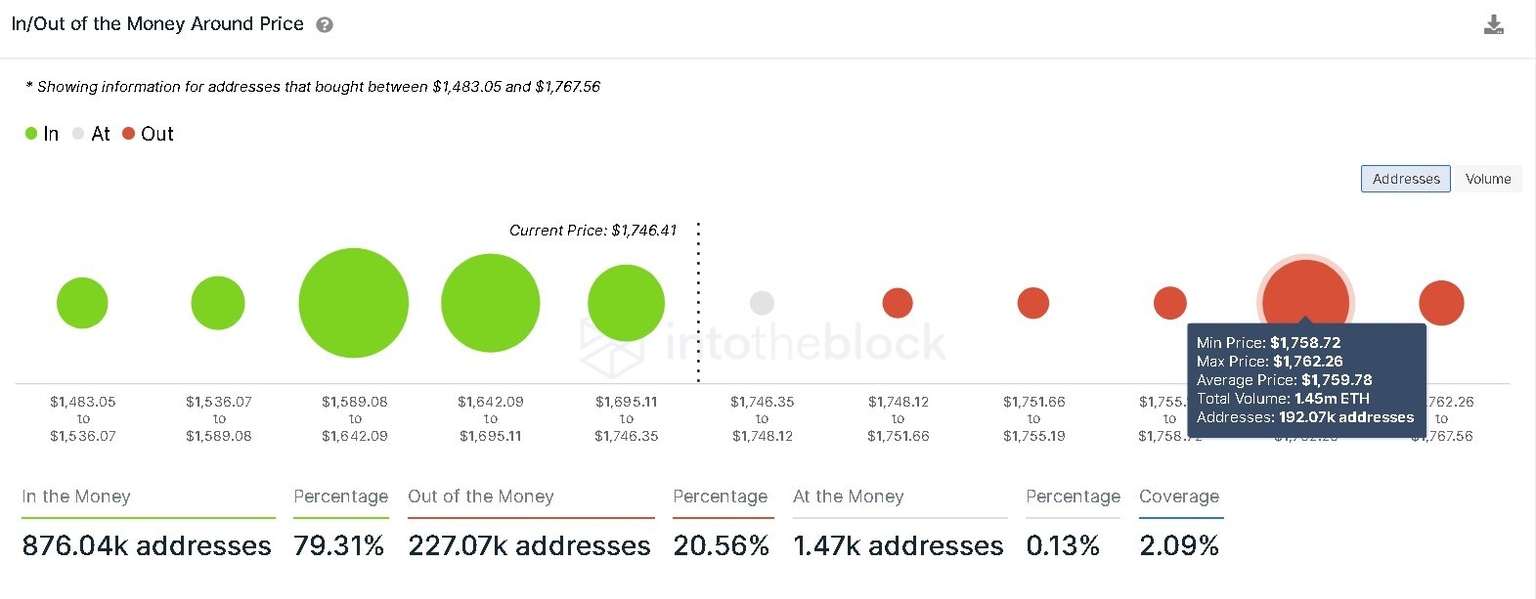
Task: Click the red bubble in the $1,748.12 range
Action: 898,302
